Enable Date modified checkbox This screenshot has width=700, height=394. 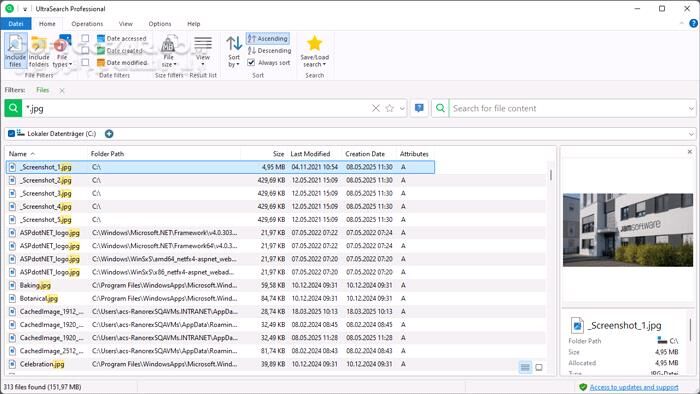click(85, 62)
